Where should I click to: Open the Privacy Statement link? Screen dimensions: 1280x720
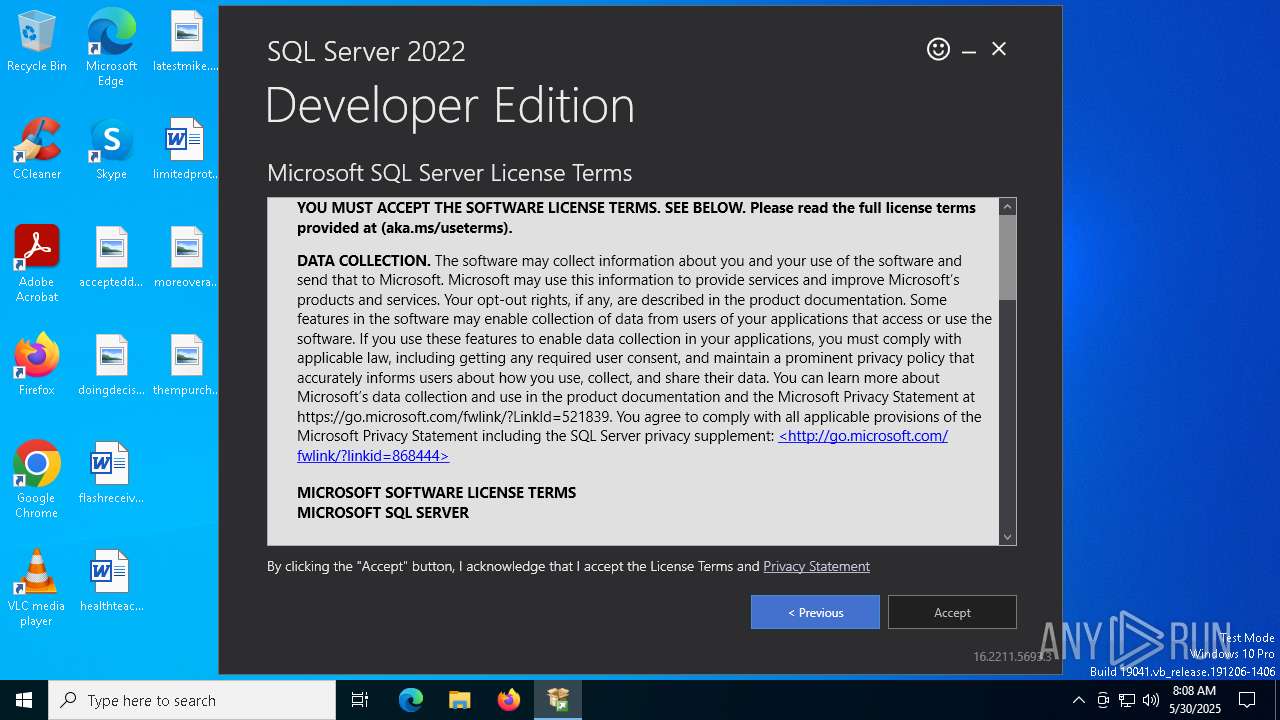coord(816,566)
